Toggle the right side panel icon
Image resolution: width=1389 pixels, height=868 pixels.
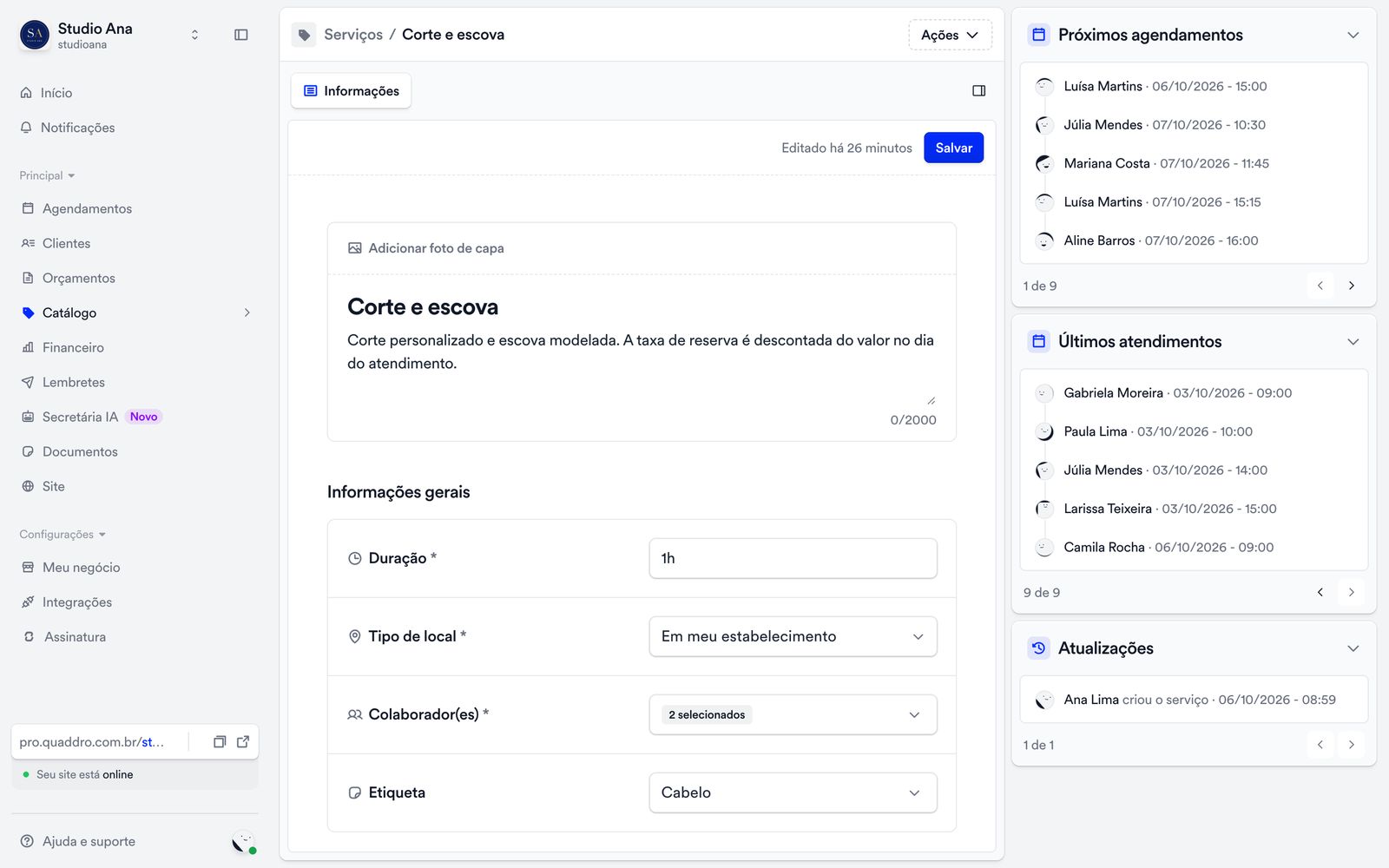(x=978, y=90)
